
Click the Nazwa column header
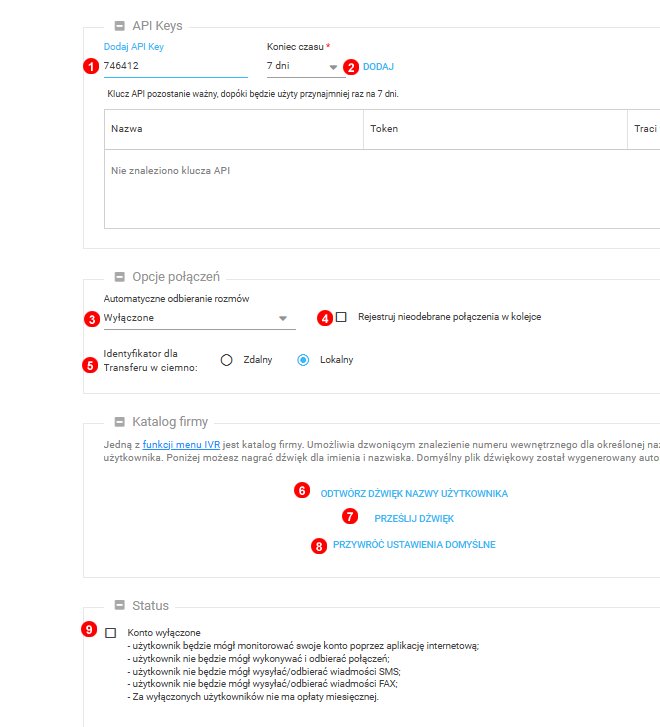pyautogui.click(x=127, y=129)
